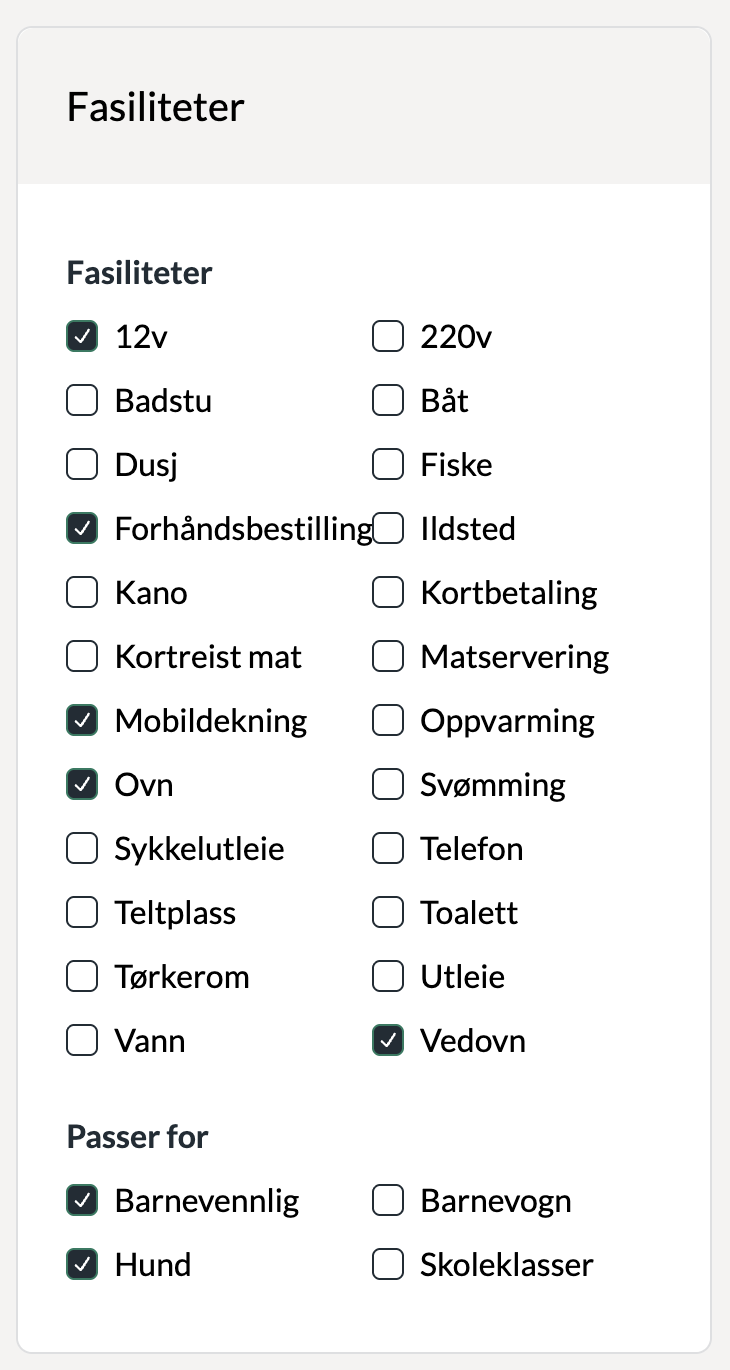The image size is (730, 1370).
Task: Disable the Mobildekning checkbox
Action: coord(82,721)
